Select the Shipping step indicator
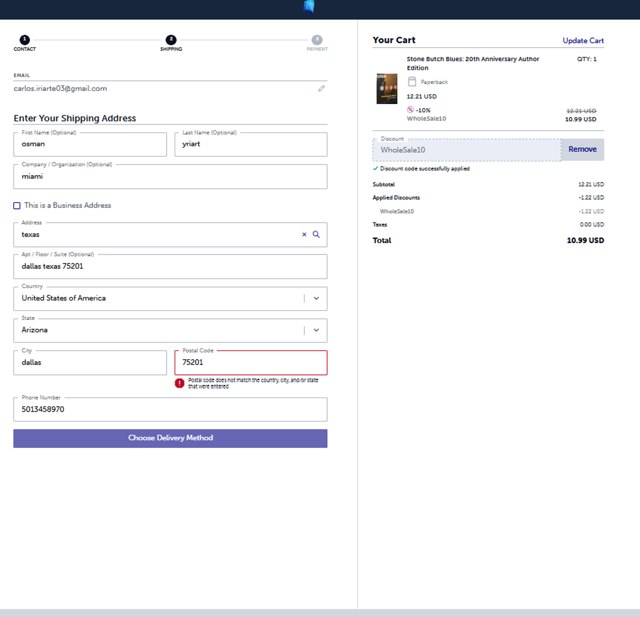 (x=171, y=40)
